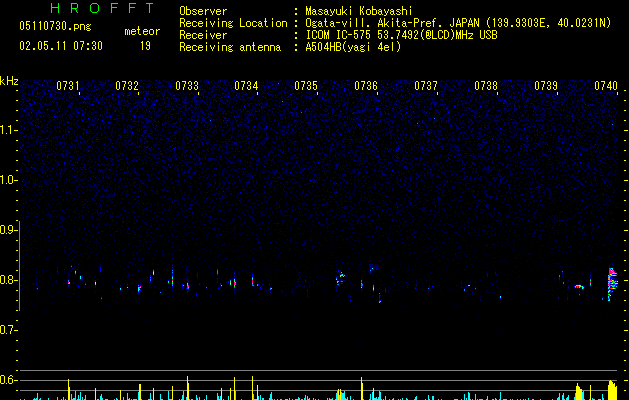
Task: Click the 1.1 kHz axis label
Action: tap(8, 130)
